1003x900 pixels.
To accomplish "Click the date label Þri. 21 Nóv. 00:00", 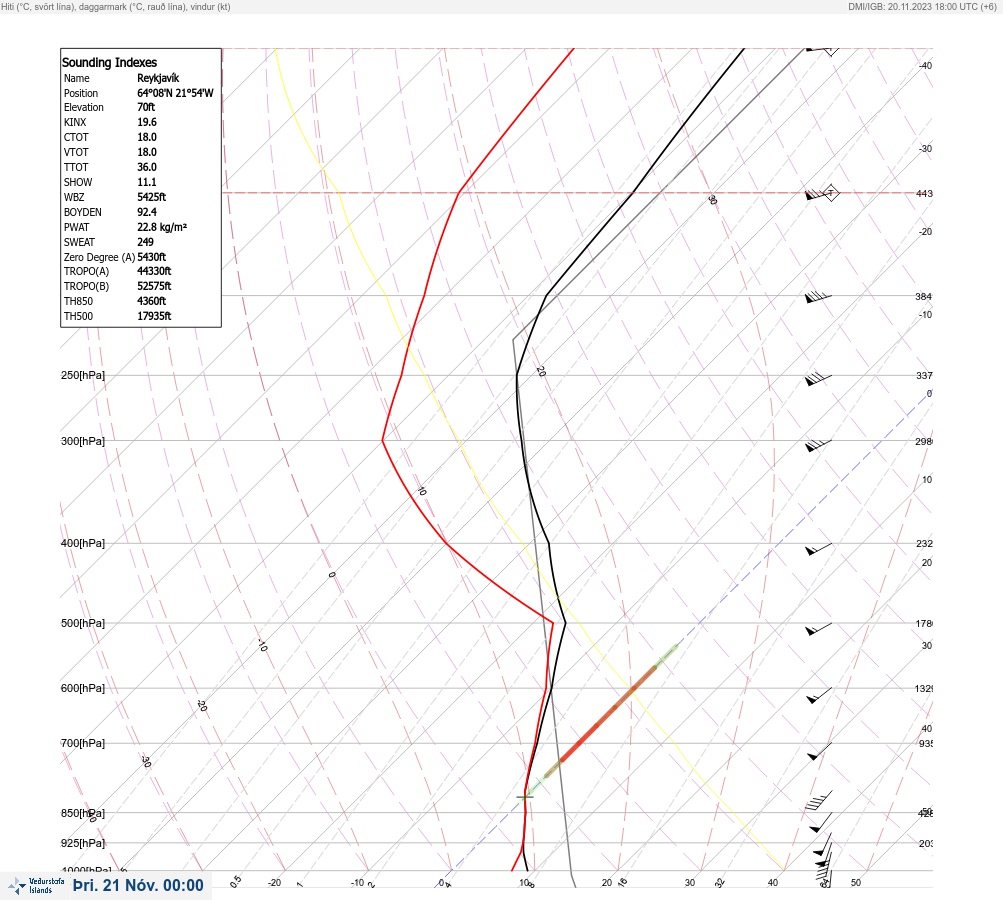I will 138,885.
